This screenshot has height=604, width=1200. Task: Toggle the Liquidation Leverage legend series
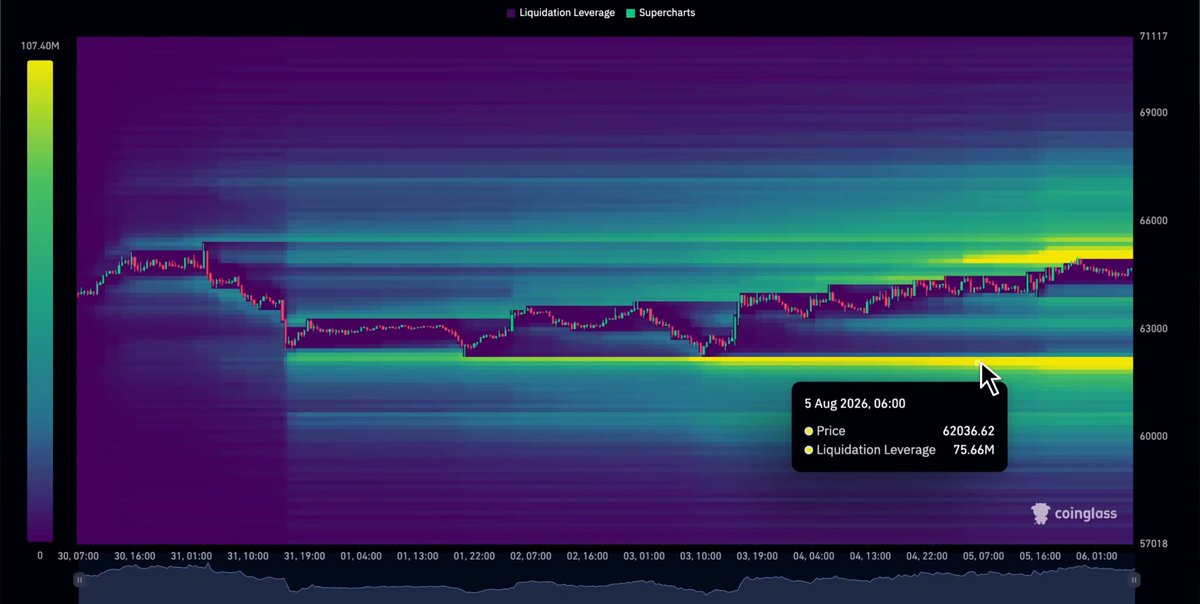[x=560, y=13]
